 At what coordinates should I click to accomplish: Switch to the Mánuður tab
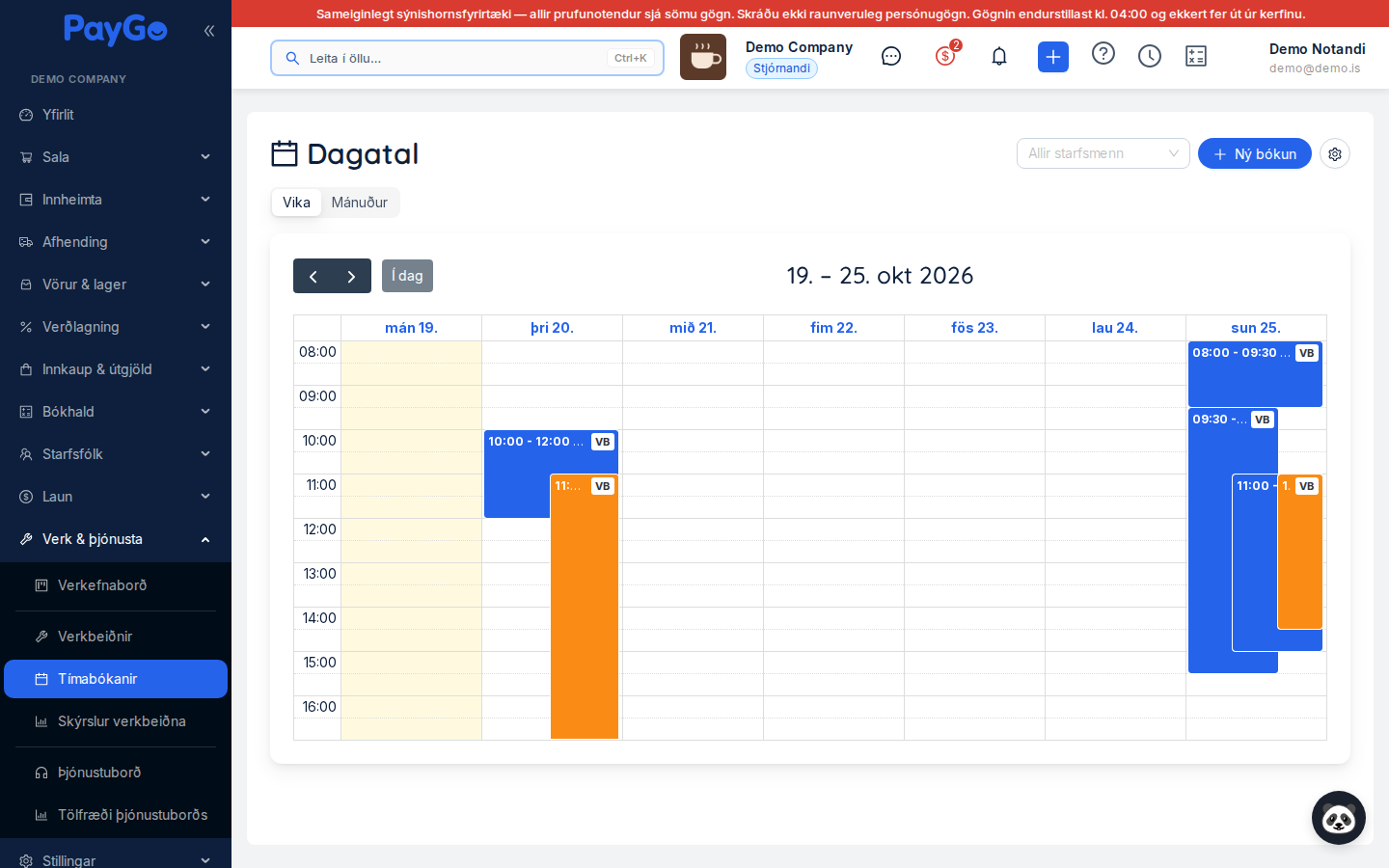tap(360, 203)
